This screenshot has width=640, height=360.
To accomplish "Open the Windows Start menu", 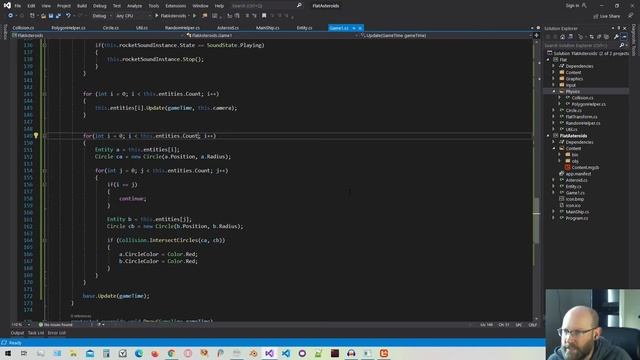I will pyautogui.click(x=8, y=353).
